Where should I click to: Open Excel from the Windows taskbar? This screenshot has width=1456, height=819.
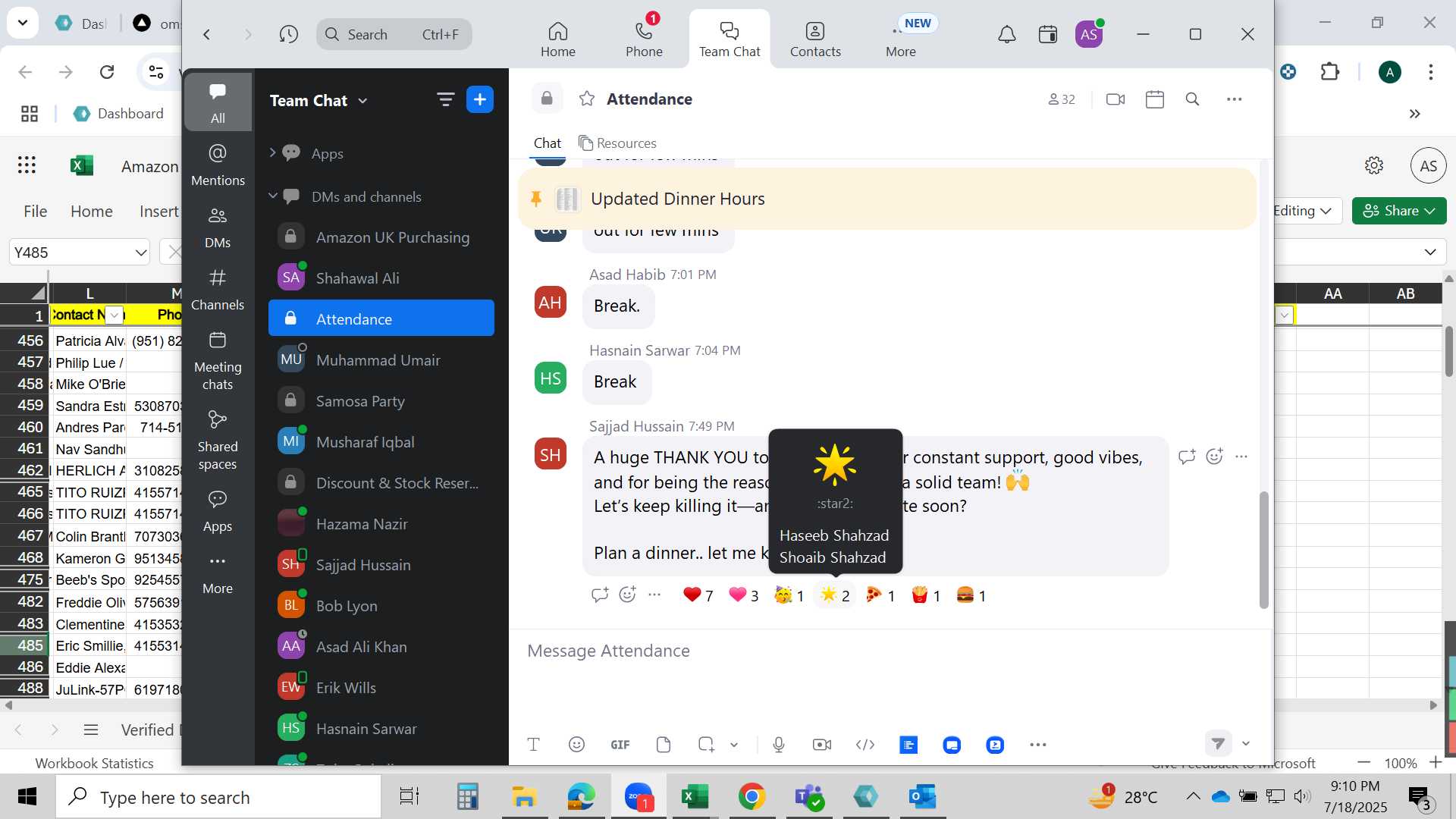click(x=694, y=797)
